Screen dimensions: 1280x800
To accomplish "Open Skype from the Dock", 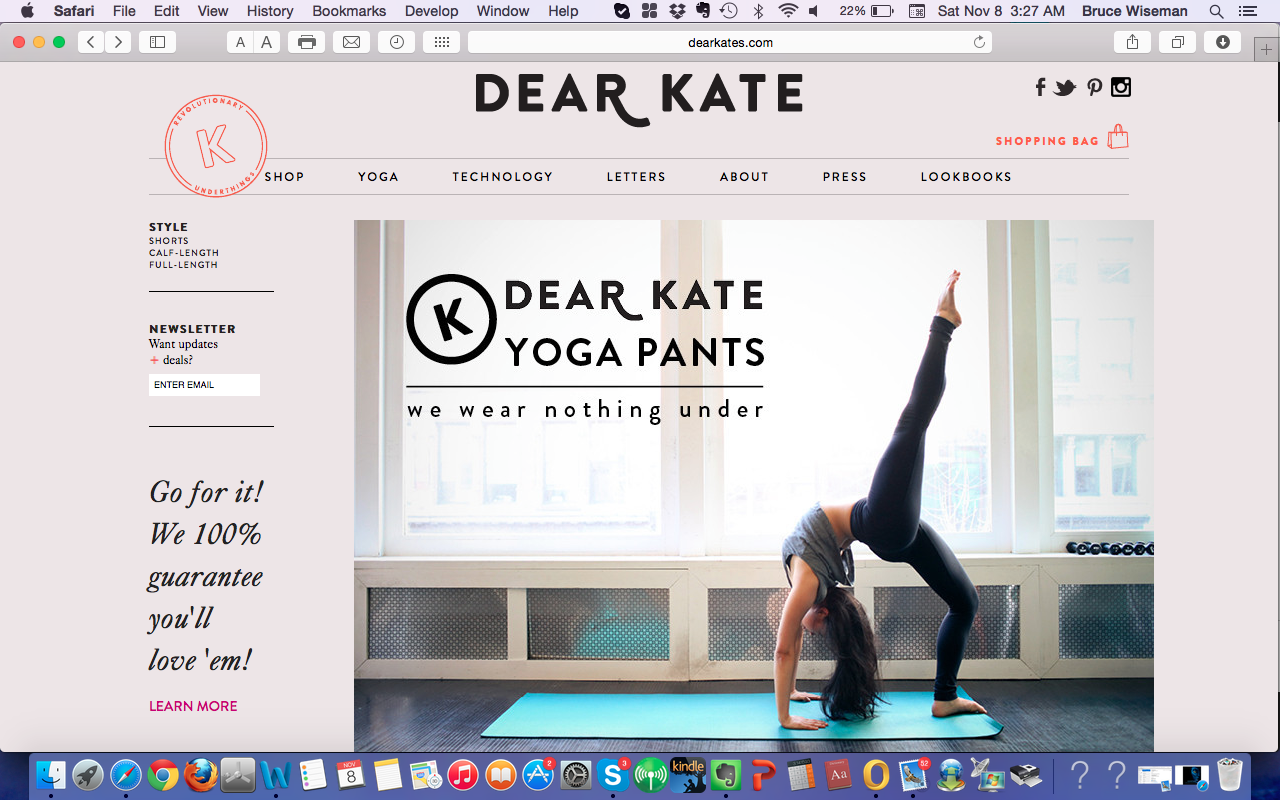I will (x=612, y=775).
